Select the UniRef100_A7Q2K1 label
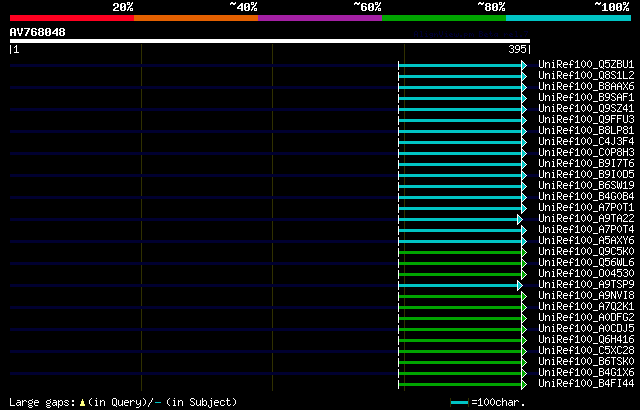Screen dimensions: 640x410 (x=586, y=307)
